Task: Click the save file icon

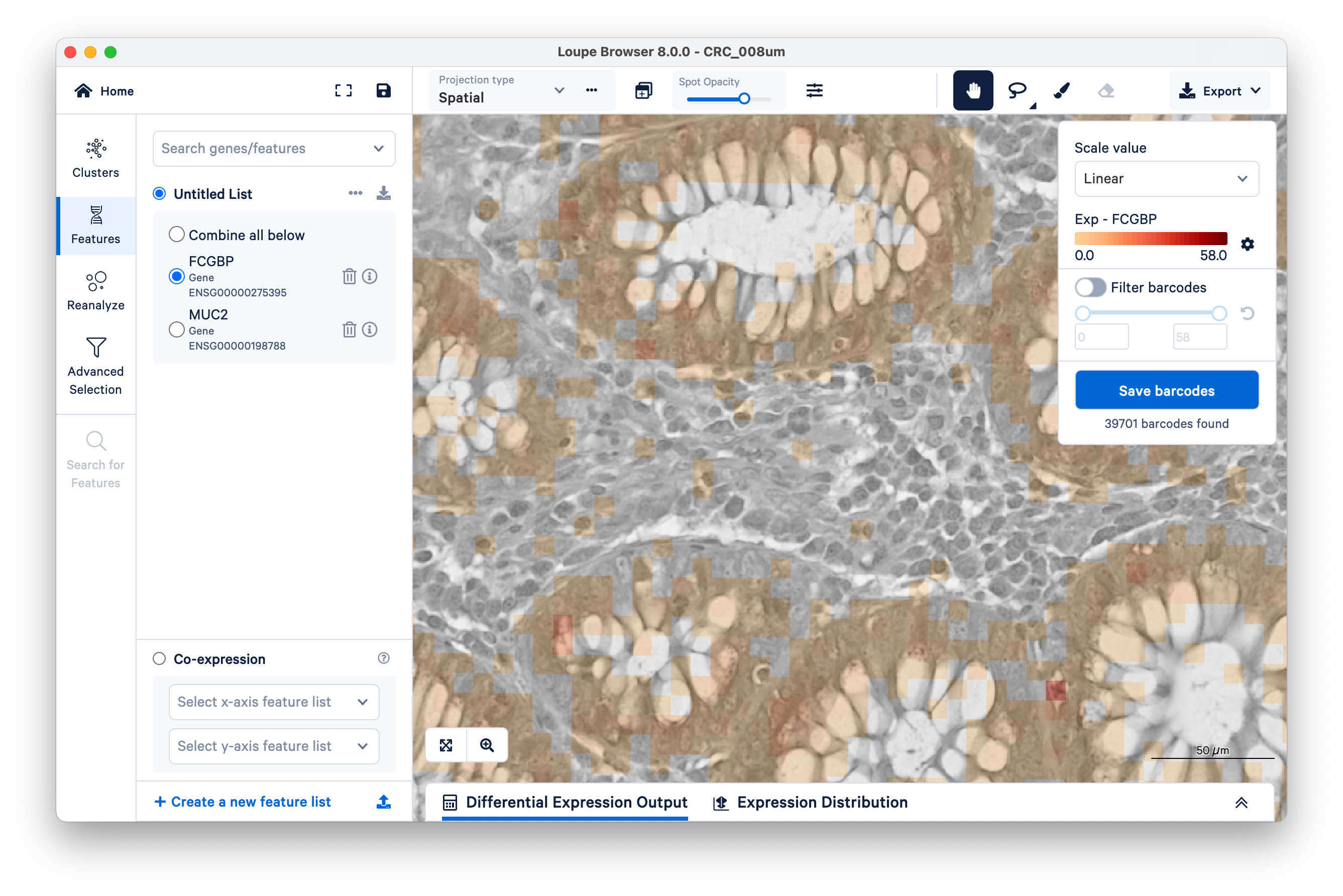Action: (384, 90)
